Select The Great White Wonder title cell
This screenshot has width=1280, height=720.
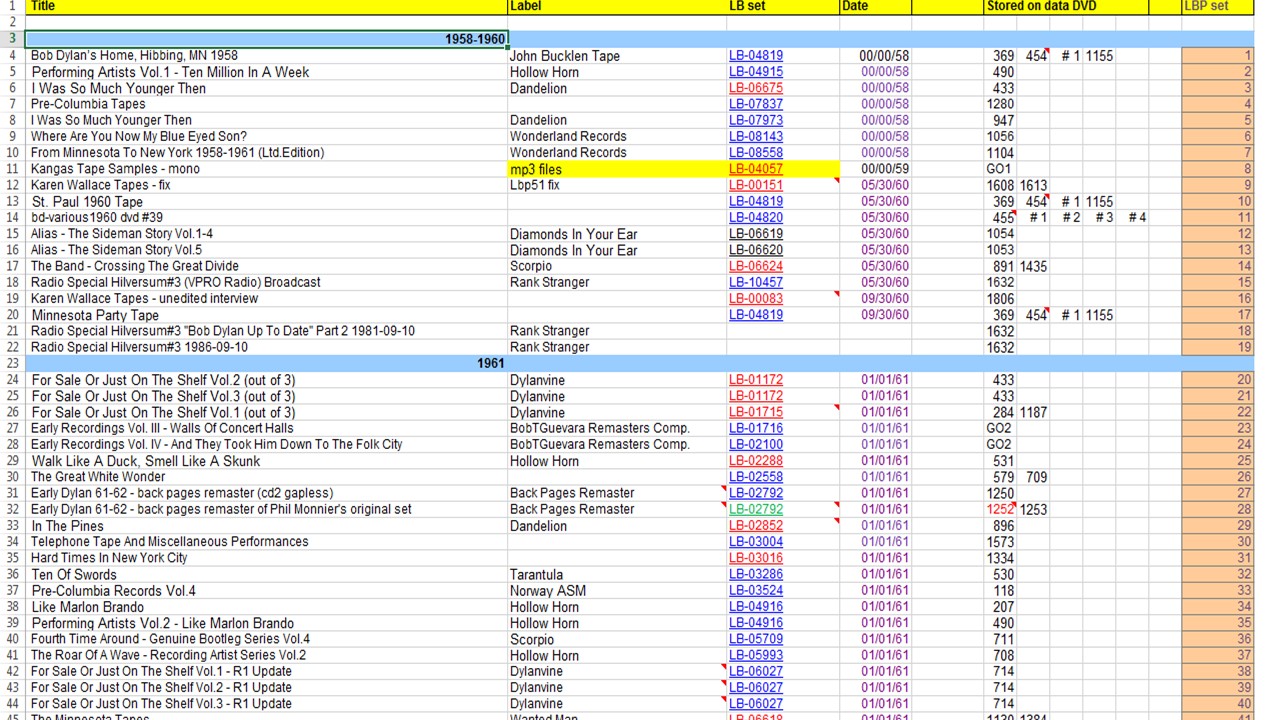266,477
